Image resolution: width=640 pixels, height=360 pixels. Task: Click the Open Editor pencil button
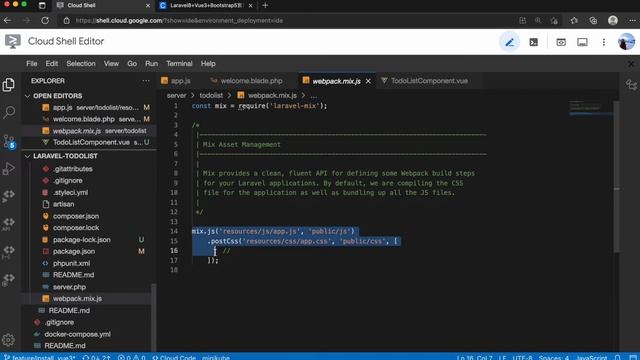(509, 42)
